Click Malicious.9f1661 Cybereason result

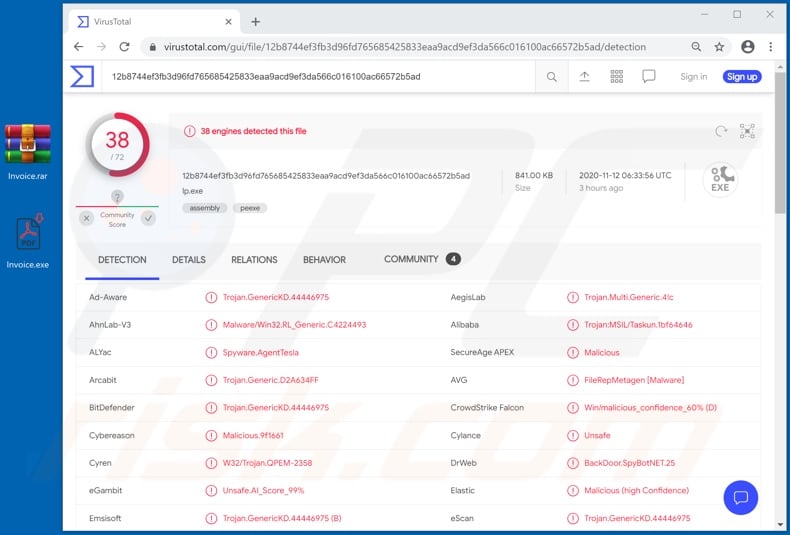coord(253,436)
